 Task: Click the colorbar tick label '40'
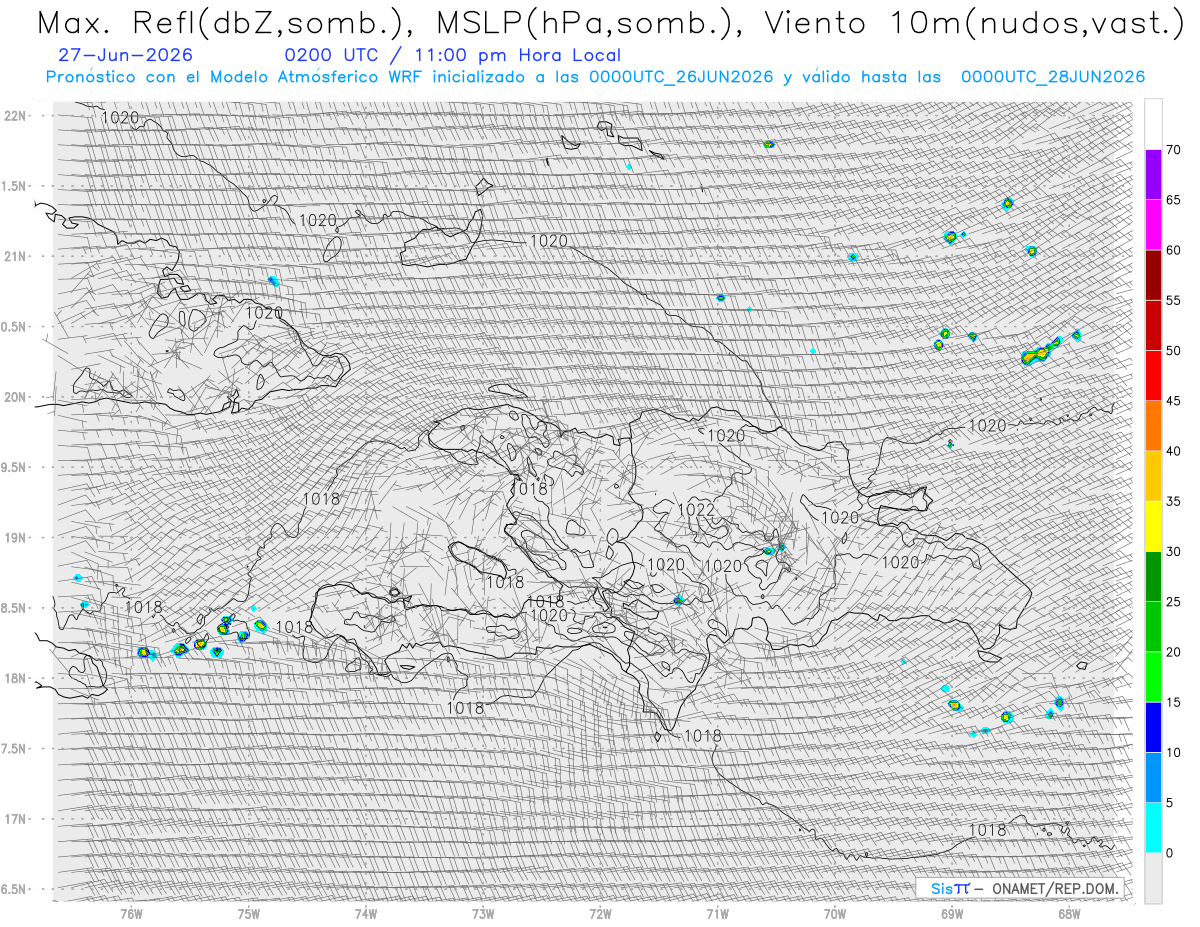click(1174, 451)
